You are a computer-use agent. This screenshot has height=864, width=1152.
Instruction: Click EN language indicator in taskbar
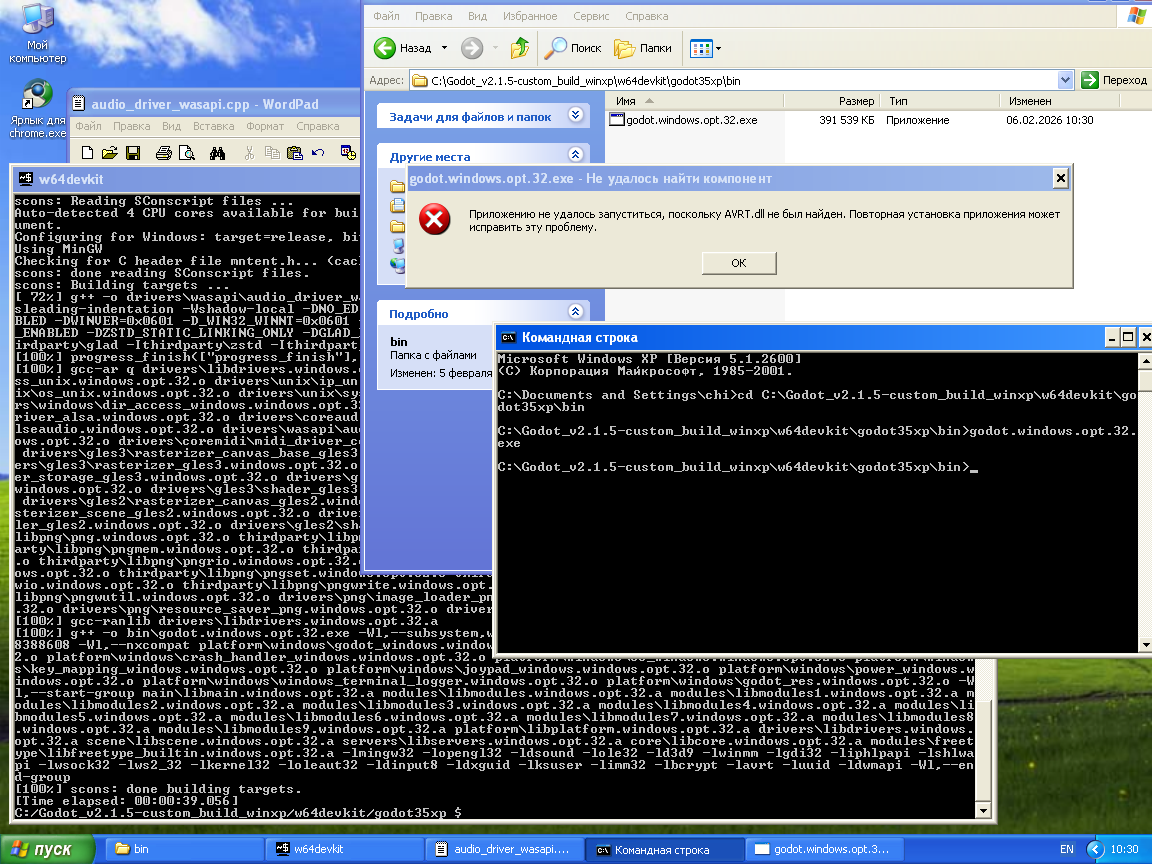1067,849
